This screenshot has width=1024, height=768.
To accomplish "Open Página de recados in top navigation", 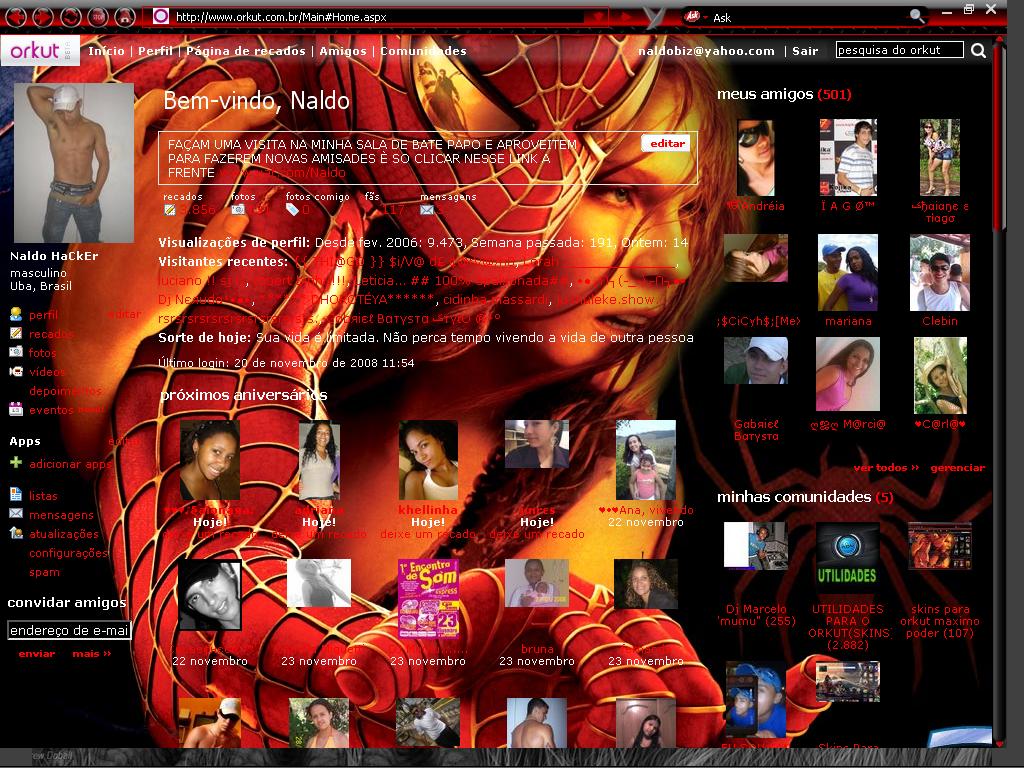I will (246, 51).
